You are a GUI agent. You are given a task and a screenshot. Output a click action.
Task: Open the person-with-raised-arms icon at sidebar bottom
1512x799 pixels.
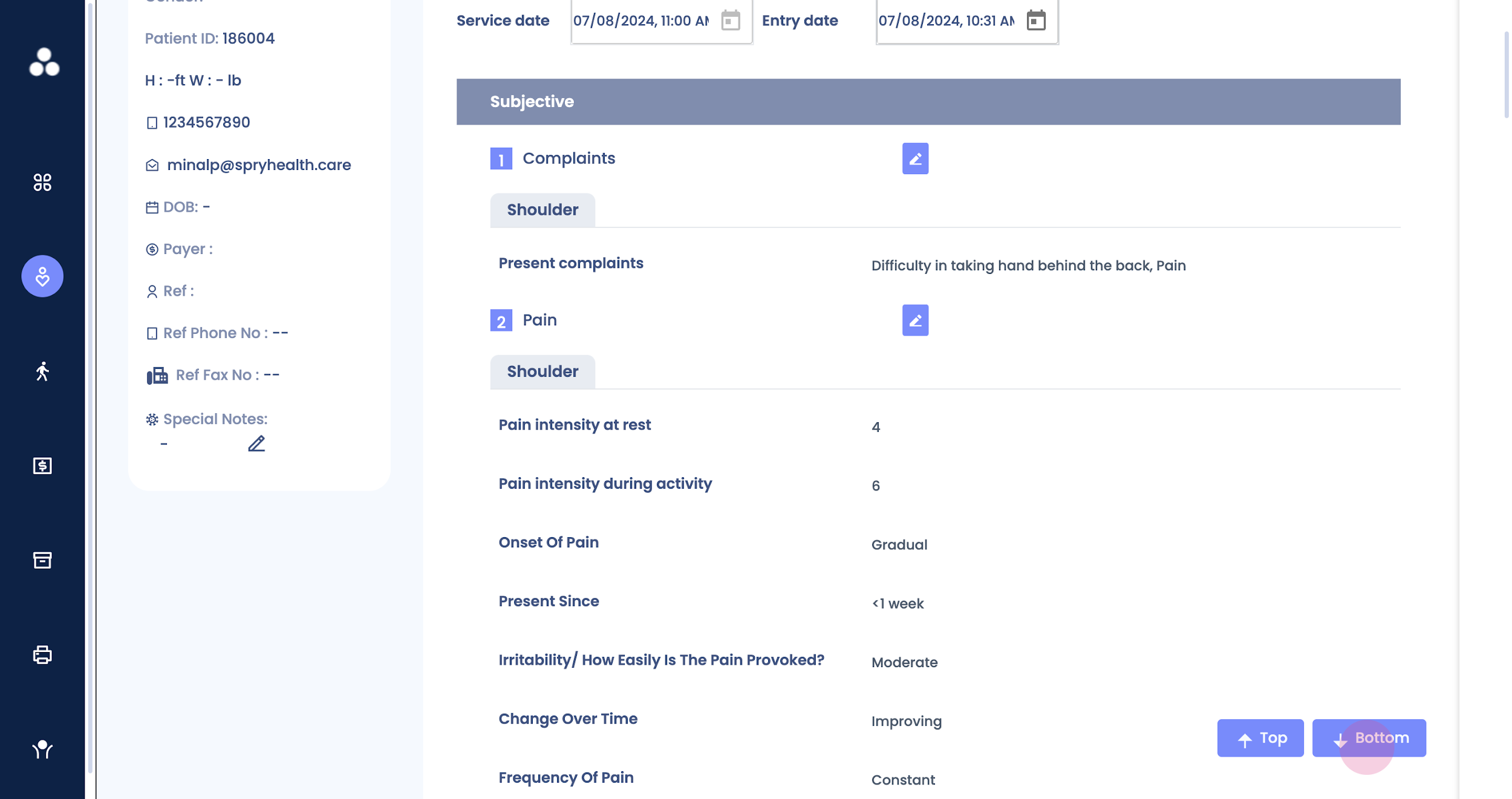point(42,749)
